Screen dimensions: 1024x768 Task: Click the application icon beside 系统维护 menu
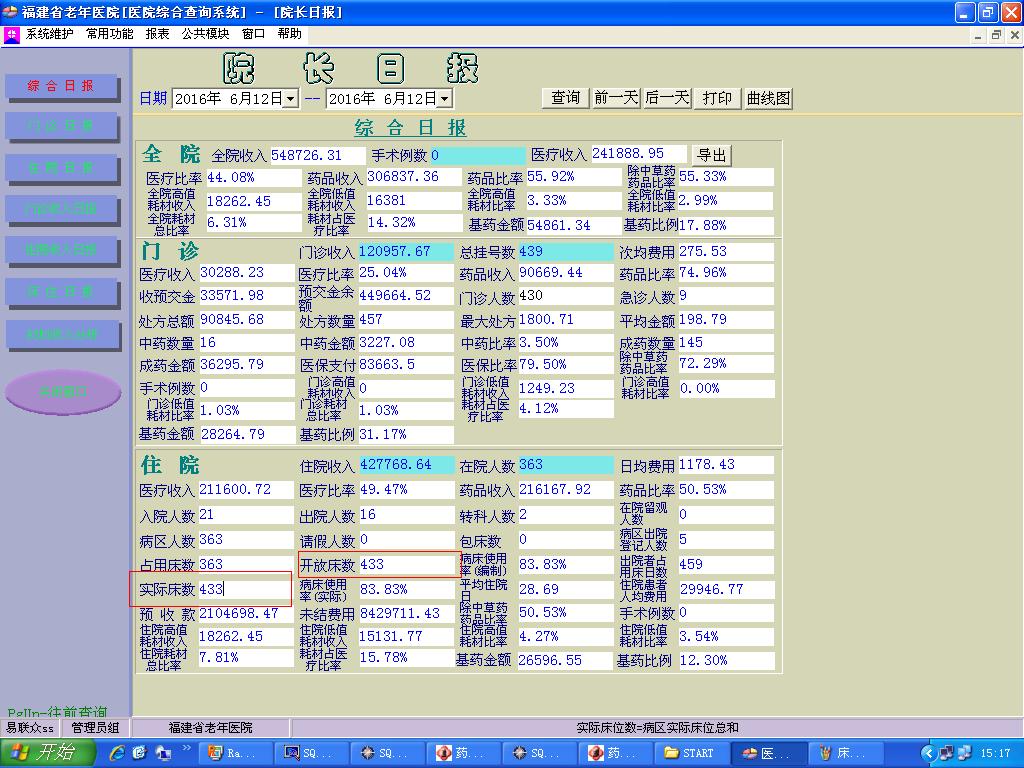click(12, 35)
